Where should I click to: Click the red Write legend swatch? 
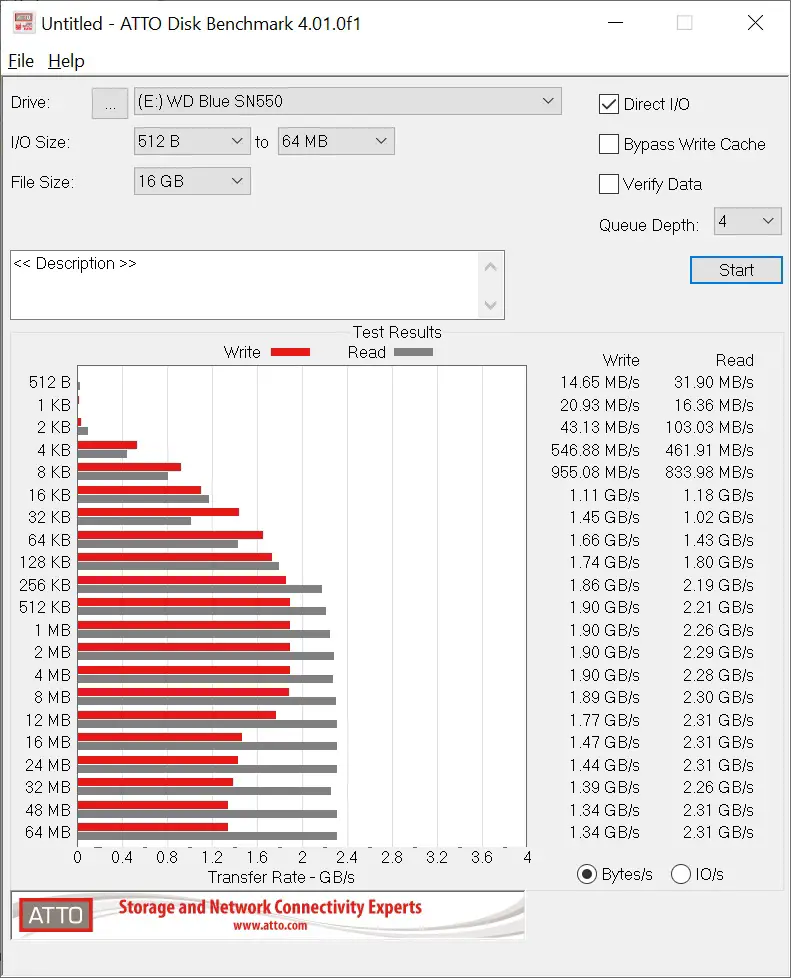pos(290,352)
